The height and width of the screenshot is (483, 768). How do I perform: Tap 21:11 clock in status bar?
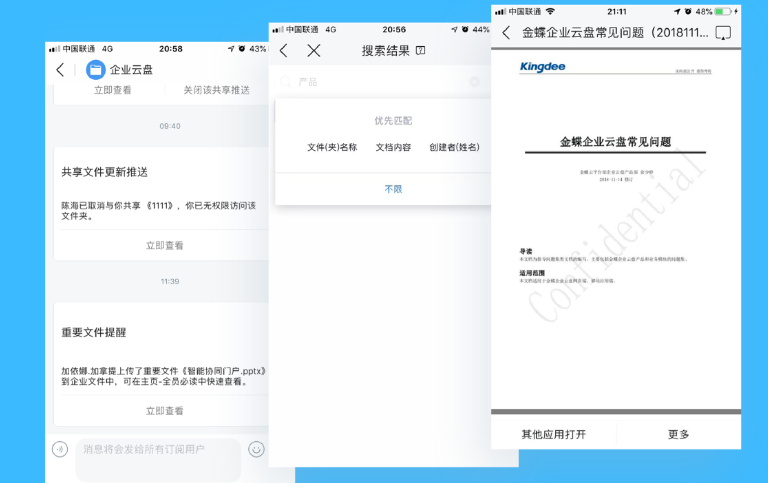point(617,11)
